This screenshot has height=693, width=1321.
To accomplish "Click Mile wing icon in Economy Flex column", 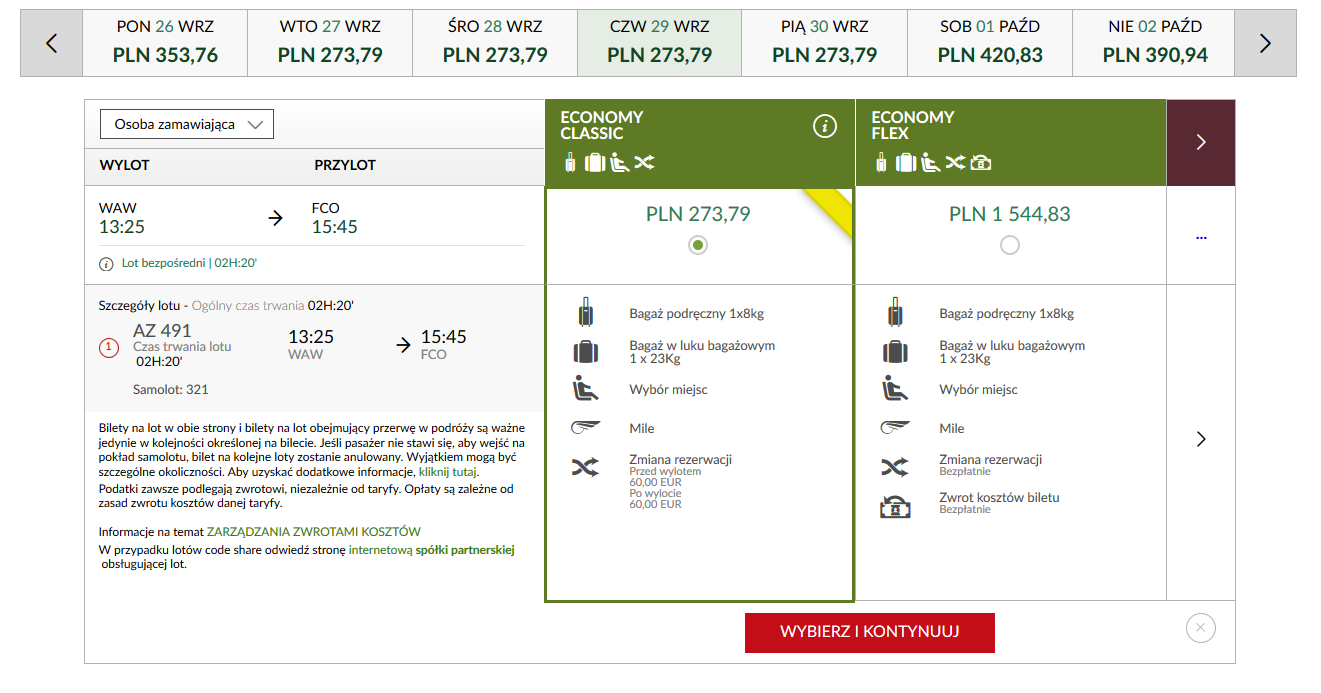I will (895, 428).
